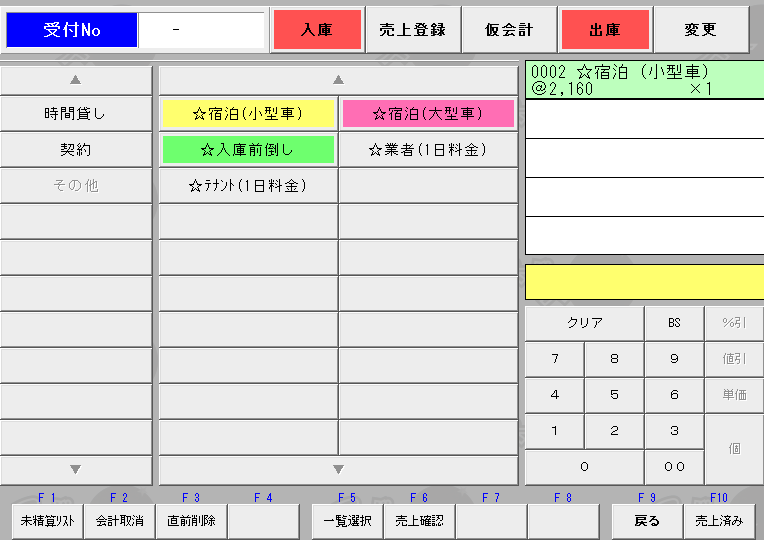764x540 pixels.
Task: Select the 時間貸し category
Action: tap(76, 114)
